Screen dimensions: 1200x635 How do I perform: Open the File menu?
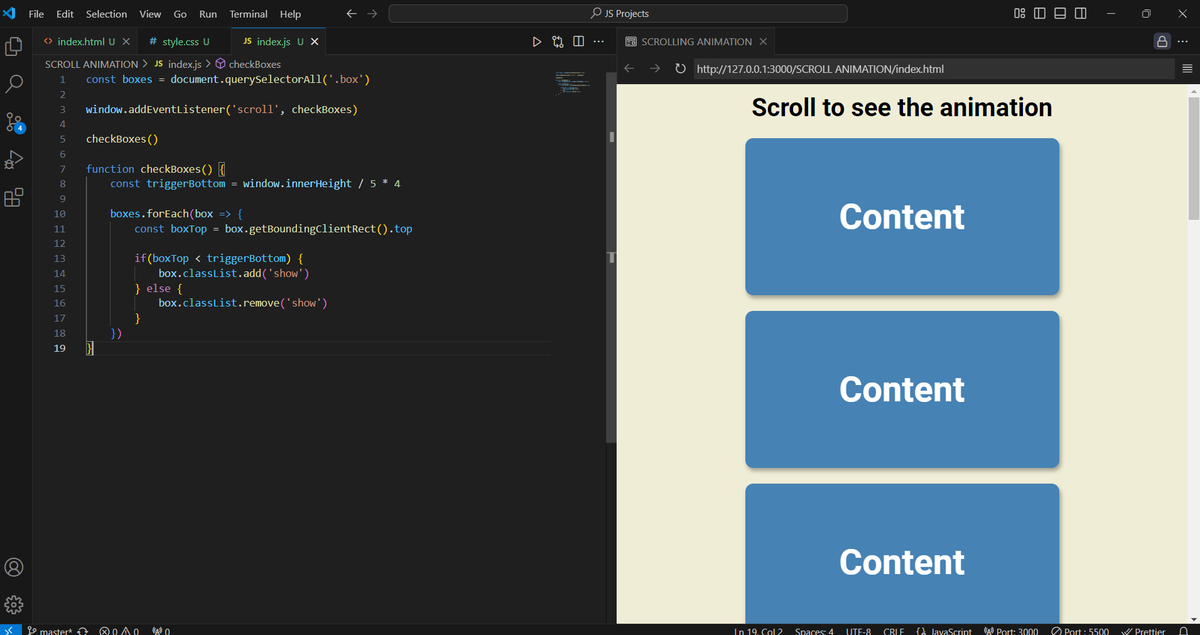coord(36,14)
